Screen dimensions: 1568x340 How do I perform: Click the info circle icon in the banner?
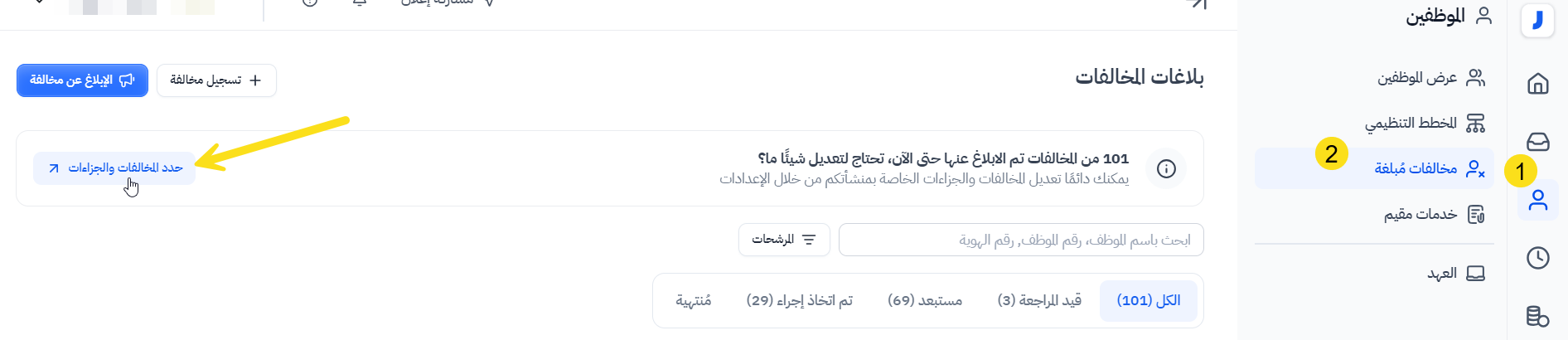coord(1166,168)
